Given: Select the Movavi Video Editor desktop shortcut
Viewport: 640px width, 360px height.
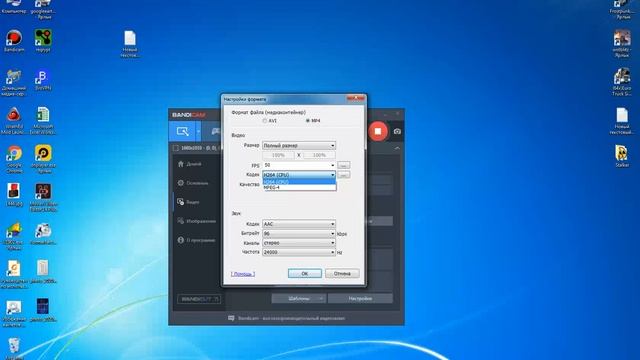Looking at the screenshot, I should (x=43, y=198).
